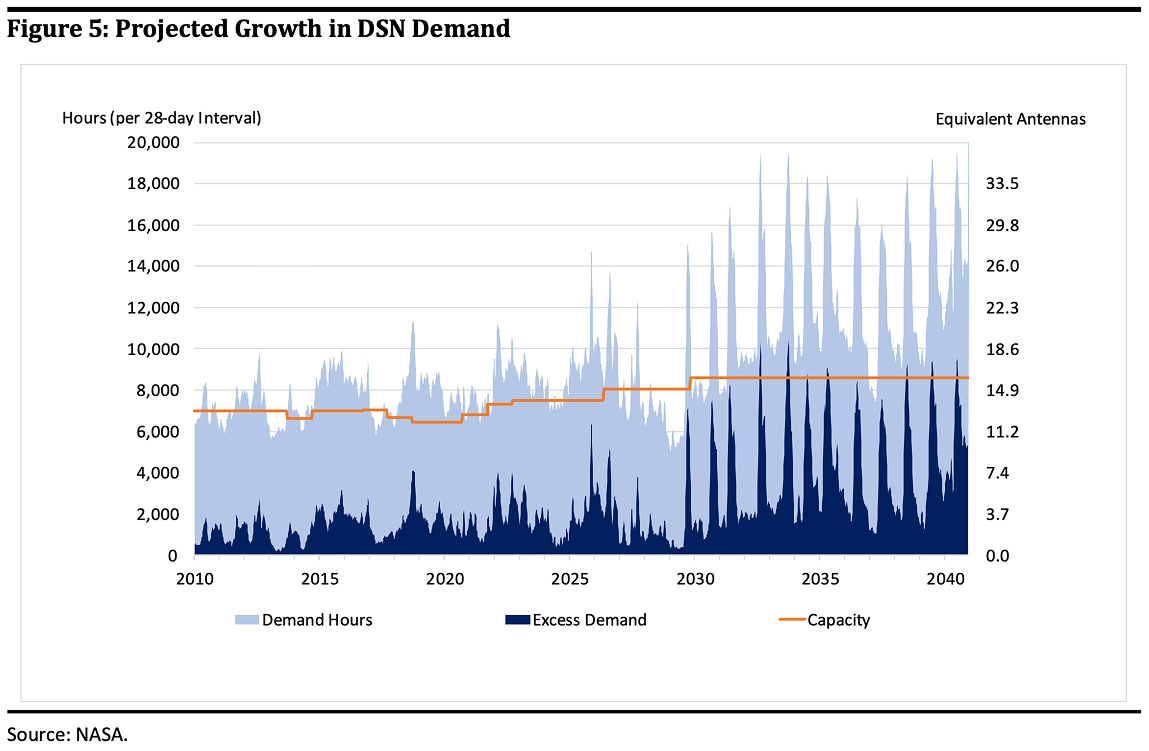Click the 2025 label on the year axis
This screenshot has width=1149, height=751.
(569, 579)
